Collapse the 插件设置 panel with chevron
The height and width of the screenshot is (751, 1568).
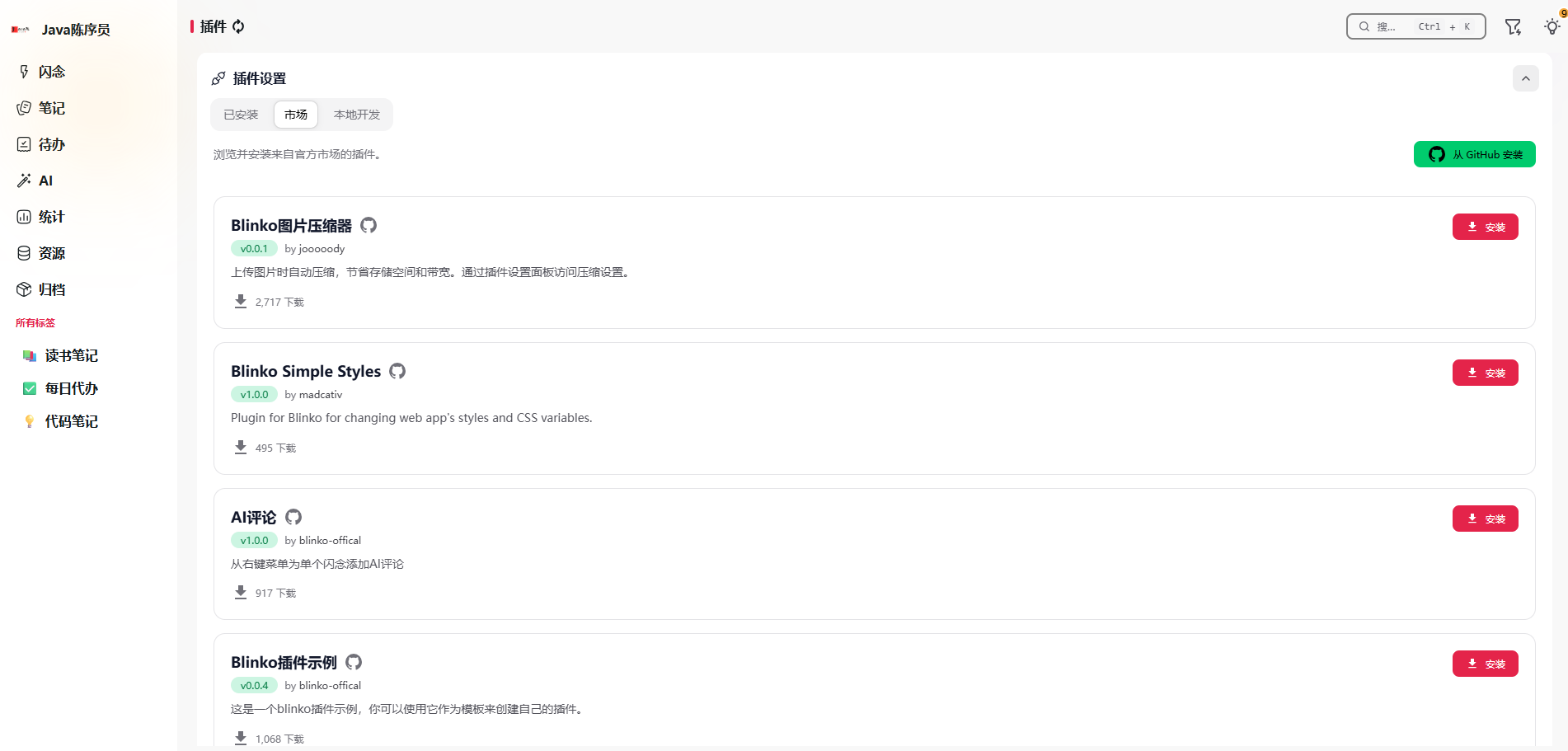click(1525, 78)
